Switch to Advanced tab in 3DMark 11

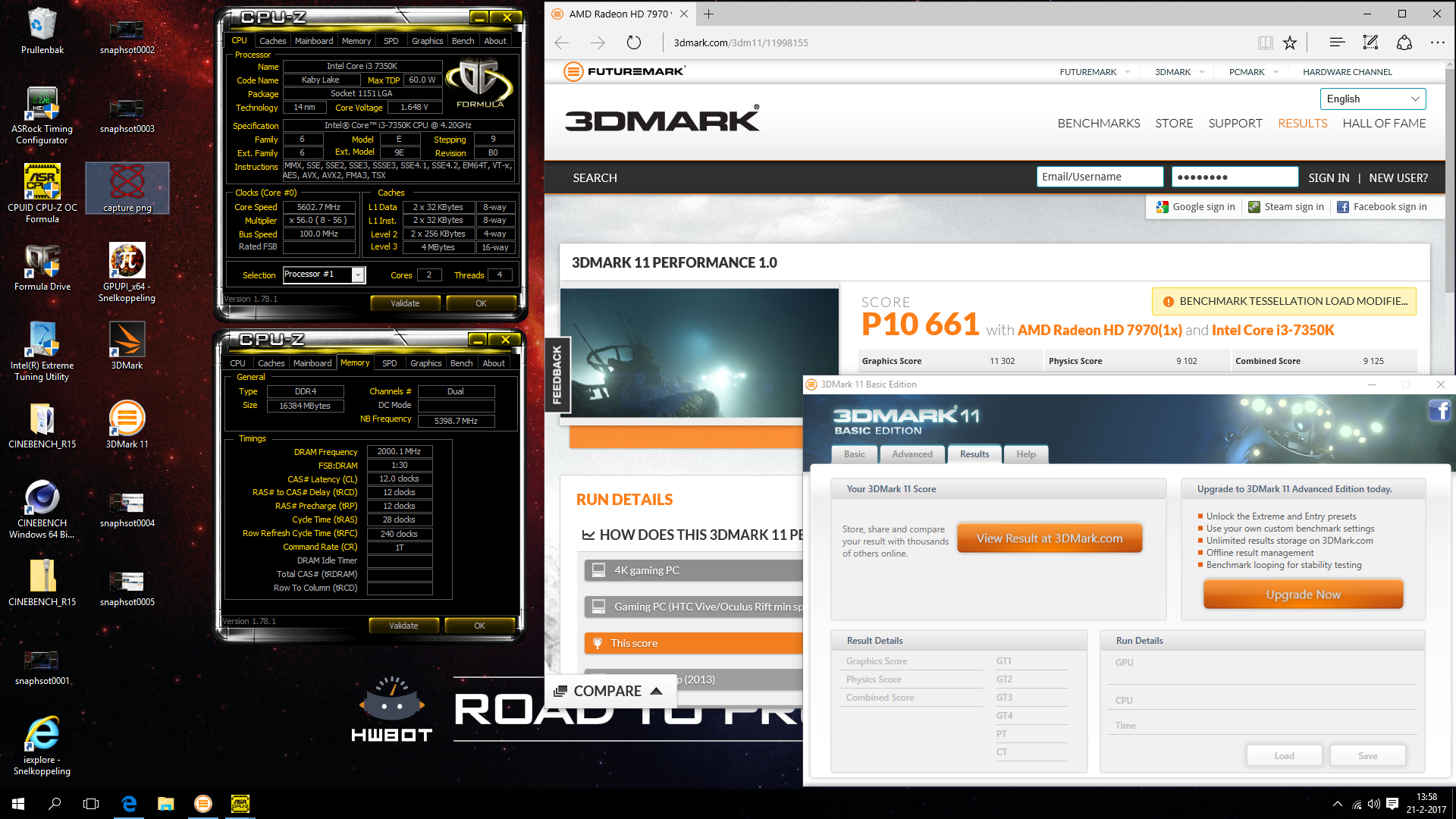[x=912, y=454]
